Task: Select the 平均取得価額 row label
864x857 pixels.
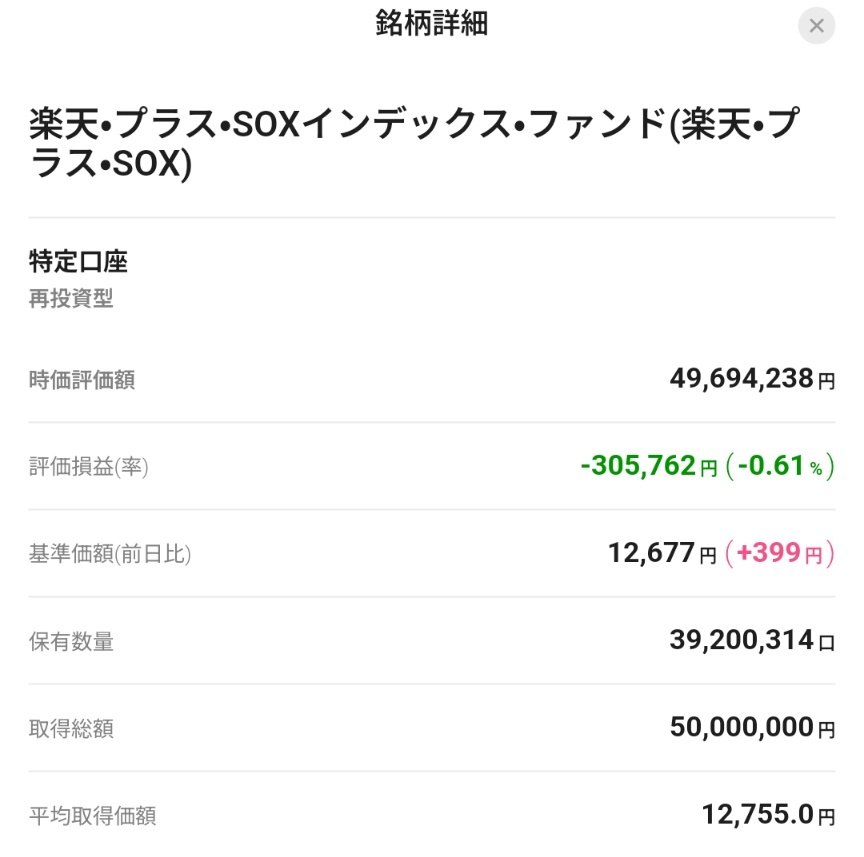Action: [x=93, y=816]
